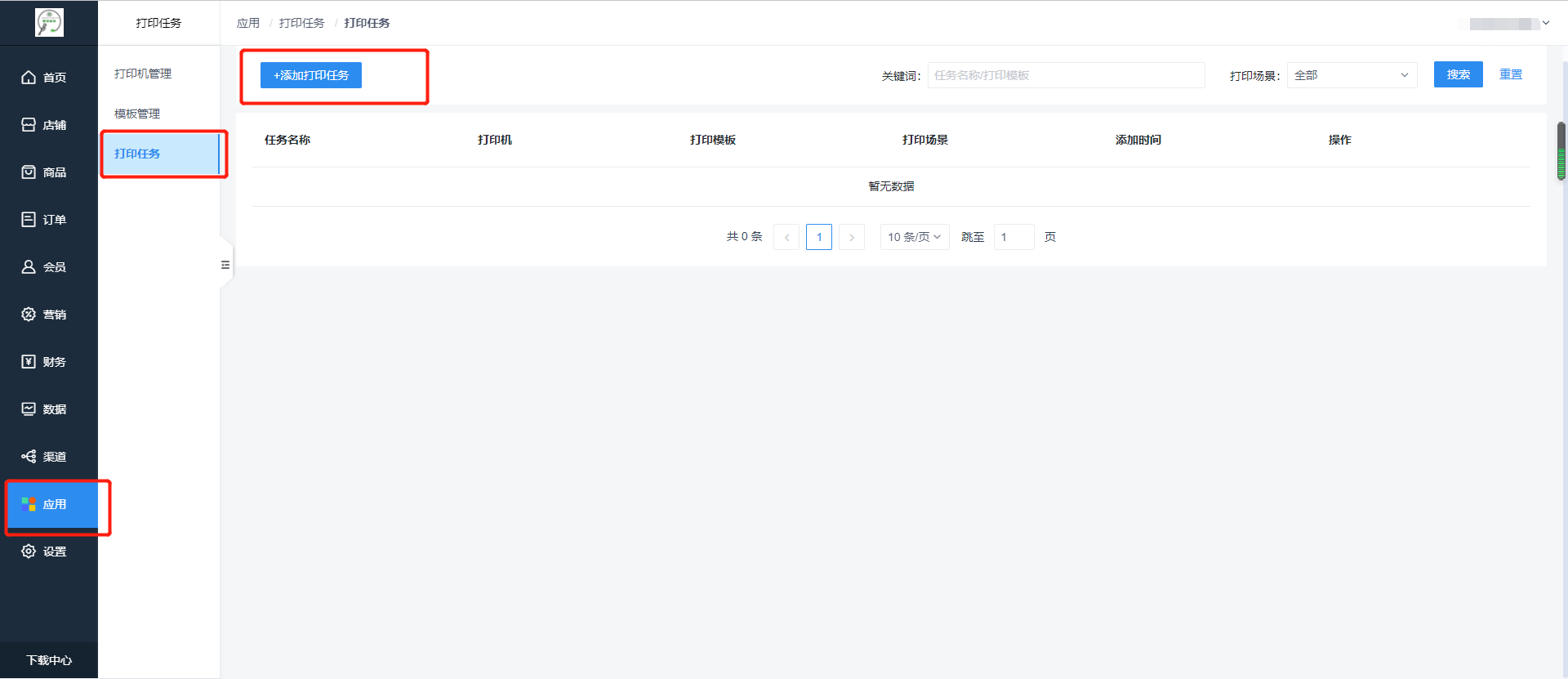1568x679 pixels.
Task: Expand the user account dropdown arrow
Action: [x=1545, y=23]
